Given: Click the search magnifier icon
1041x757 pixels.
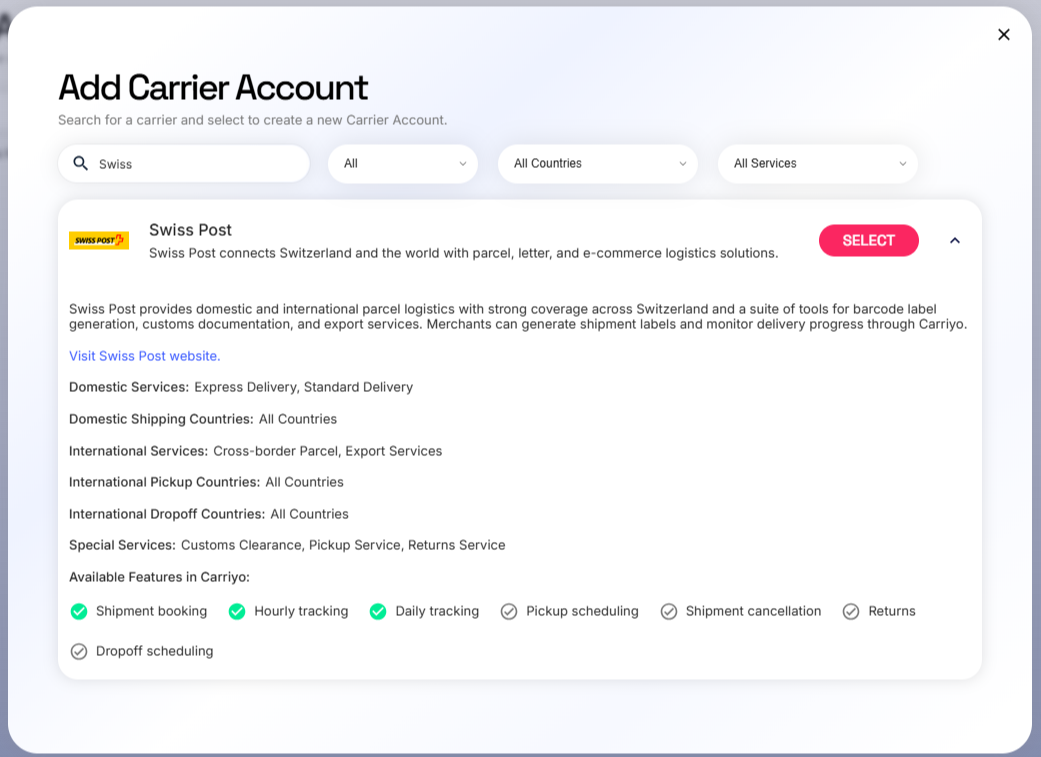Looking at the screenshot, I should click(x=81, y=163).
